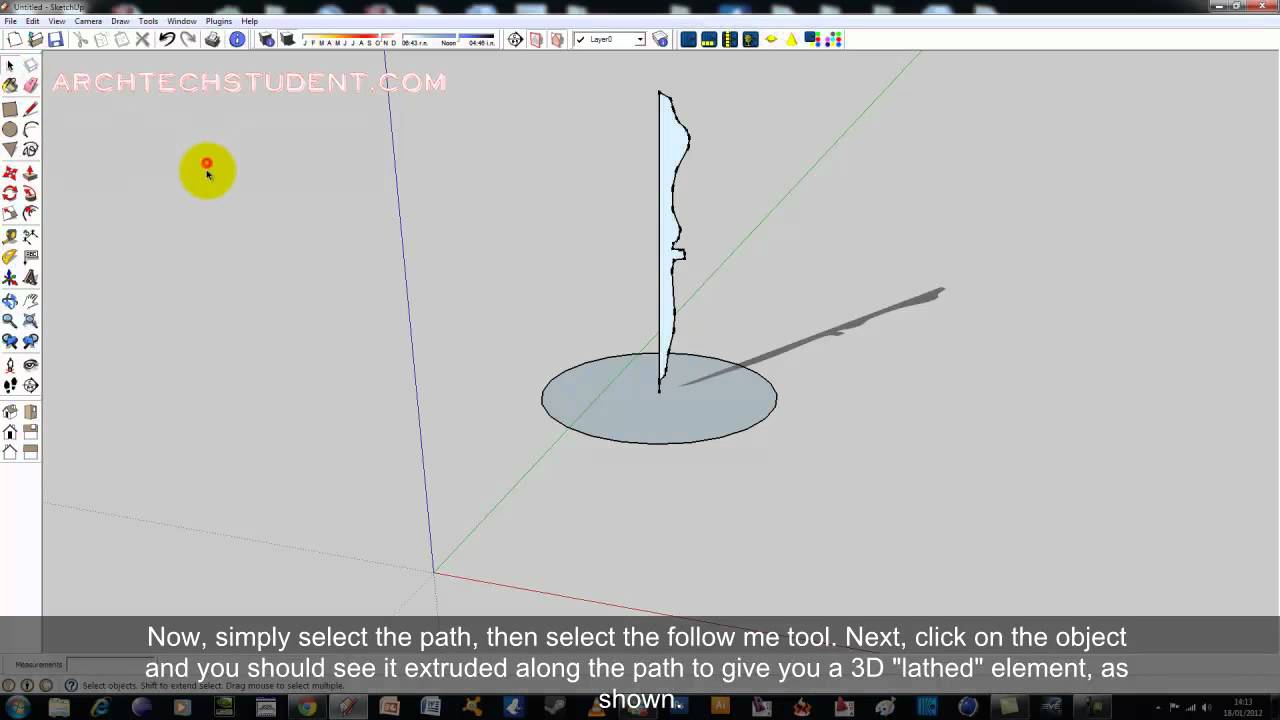Click the Undo arrow icon
The width and height of the screenshot is (1280, 720).
[167, 40]
